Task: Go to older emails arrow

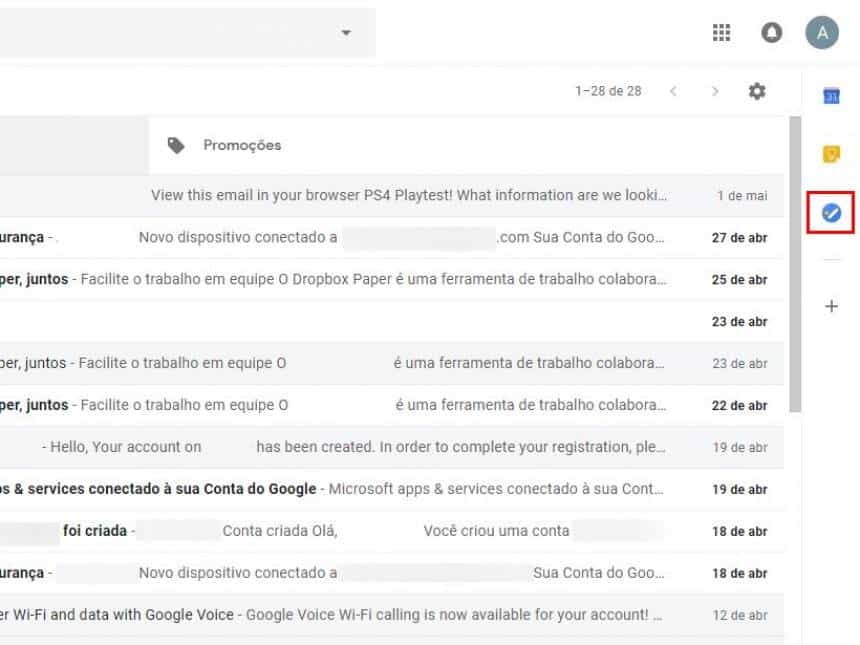Action: coord(715,91)
